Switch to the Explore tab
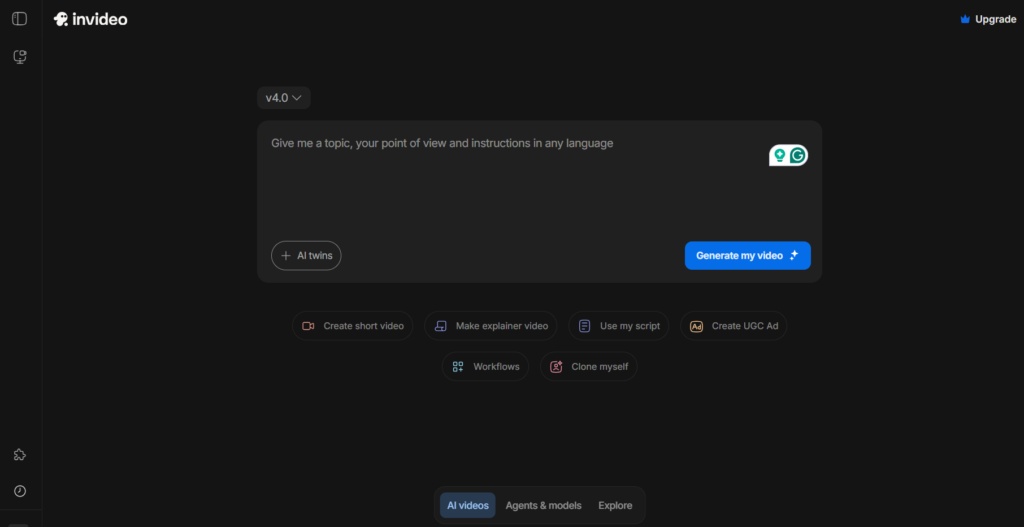 [615, 505]
